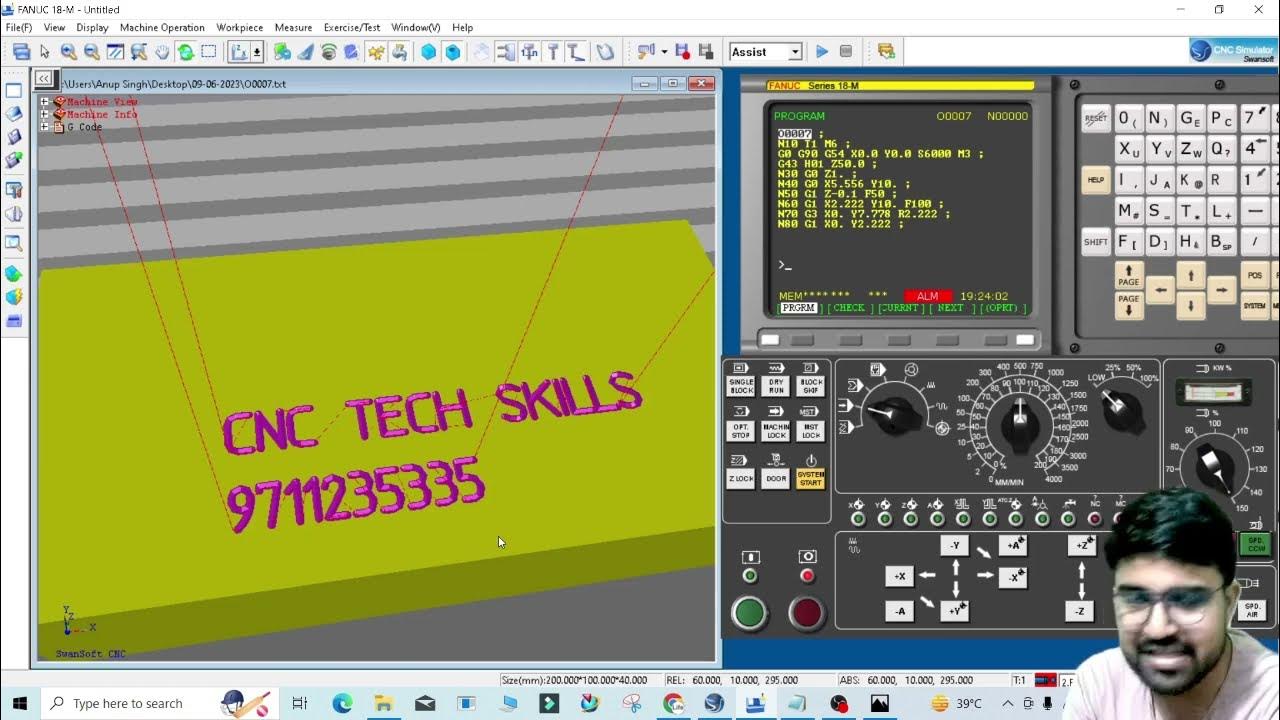Click the -Y jog button
The image size is (1280, 720).
click(x=954, y=545)
